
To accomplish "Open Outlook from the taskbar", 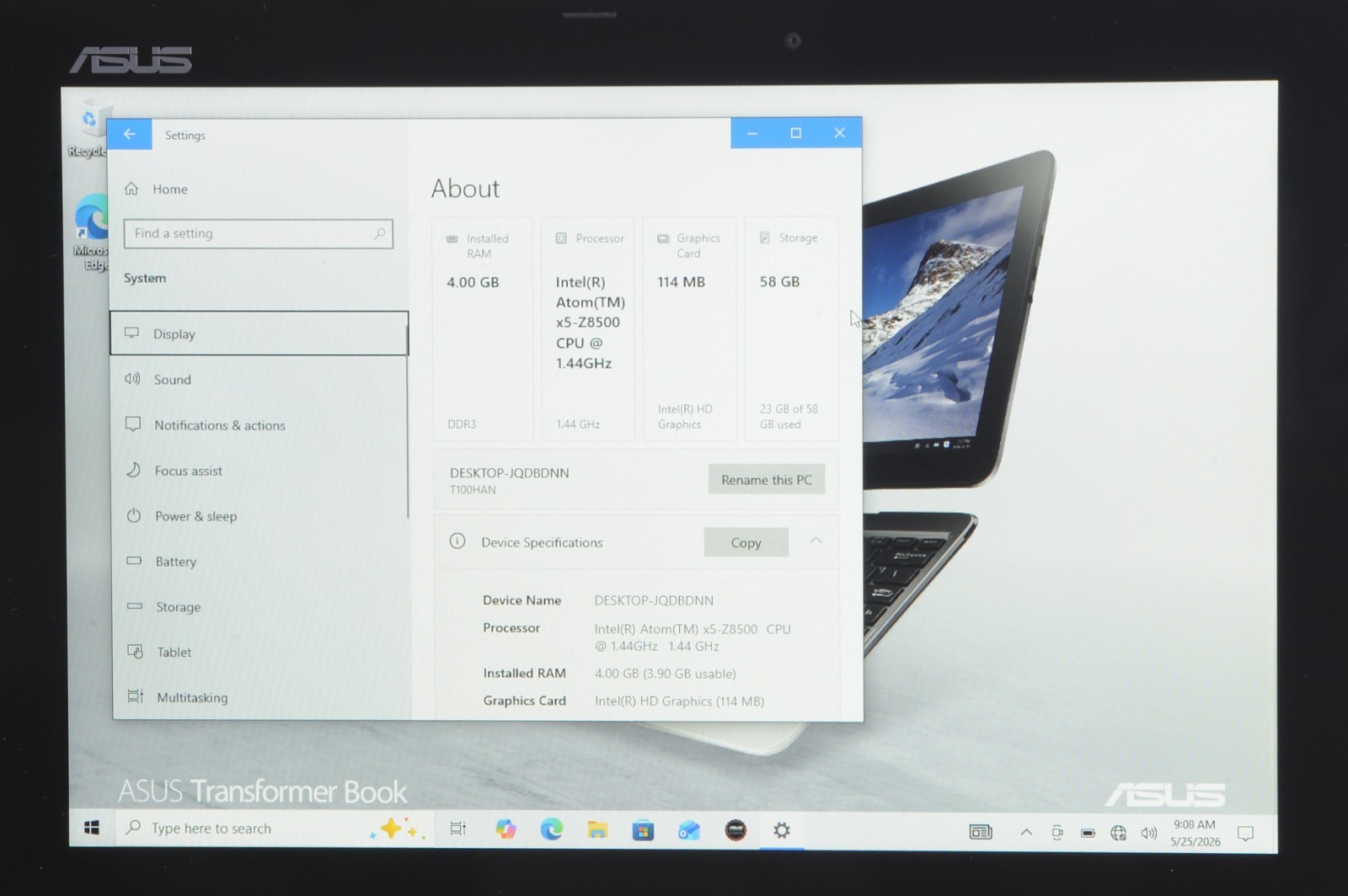I will [x=689, y=831].
